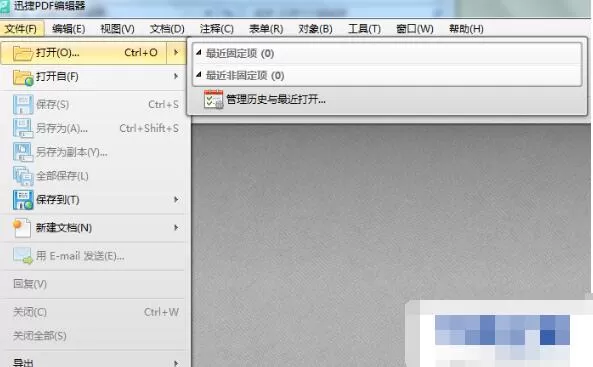
Task: Open the 对象(B) menu
Action: click(315, 29)
